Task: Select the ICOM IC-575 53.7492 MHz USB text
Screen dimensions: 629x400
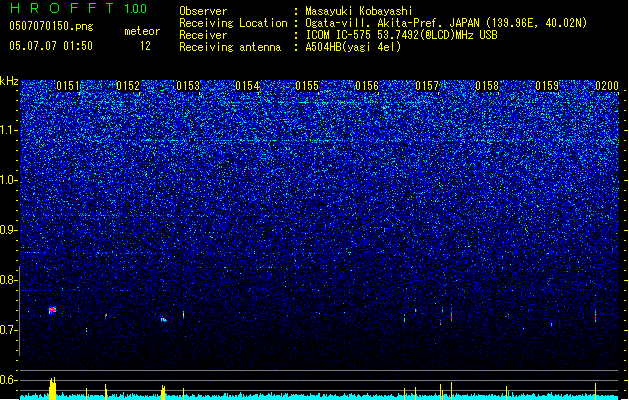Action: (x=401, y=35)
